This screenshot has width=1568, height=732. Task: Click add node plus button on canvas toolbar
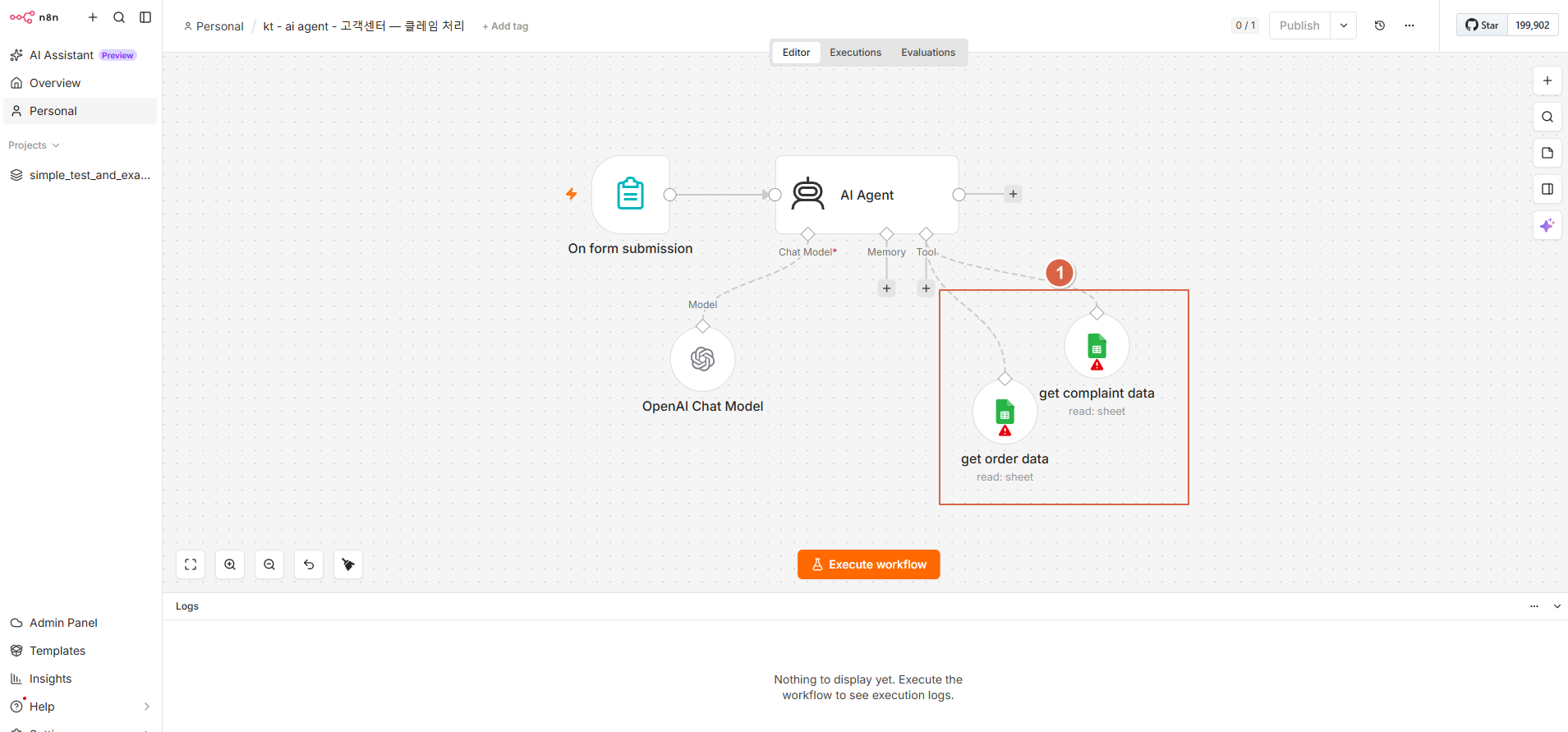click(x=1547, y=81)
